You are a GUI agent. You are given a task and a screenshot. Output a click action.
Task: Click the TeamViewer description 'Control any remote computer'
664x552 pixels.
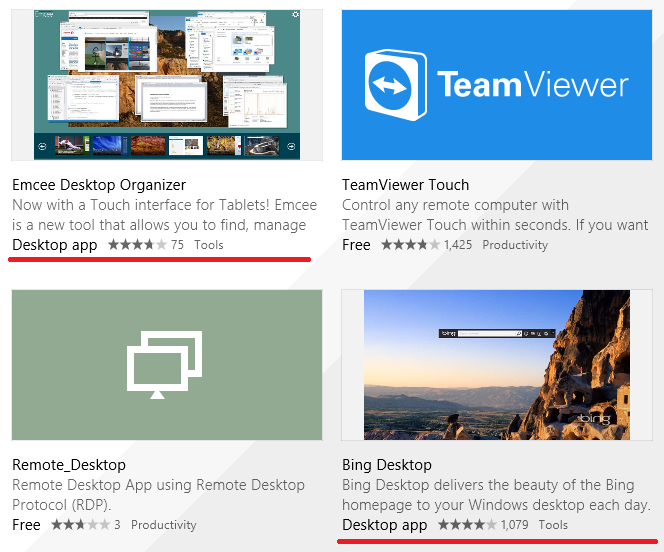pyautogui.click(x=495, y=215)
